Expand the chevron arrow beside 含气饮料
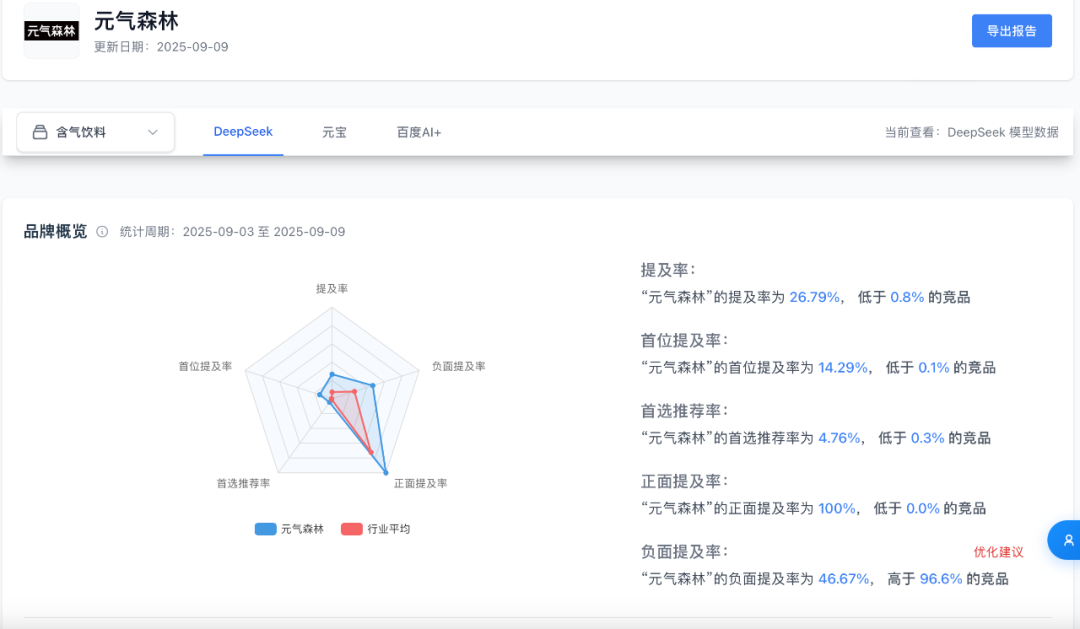The image size is (1080, 629). click(153, 132)
